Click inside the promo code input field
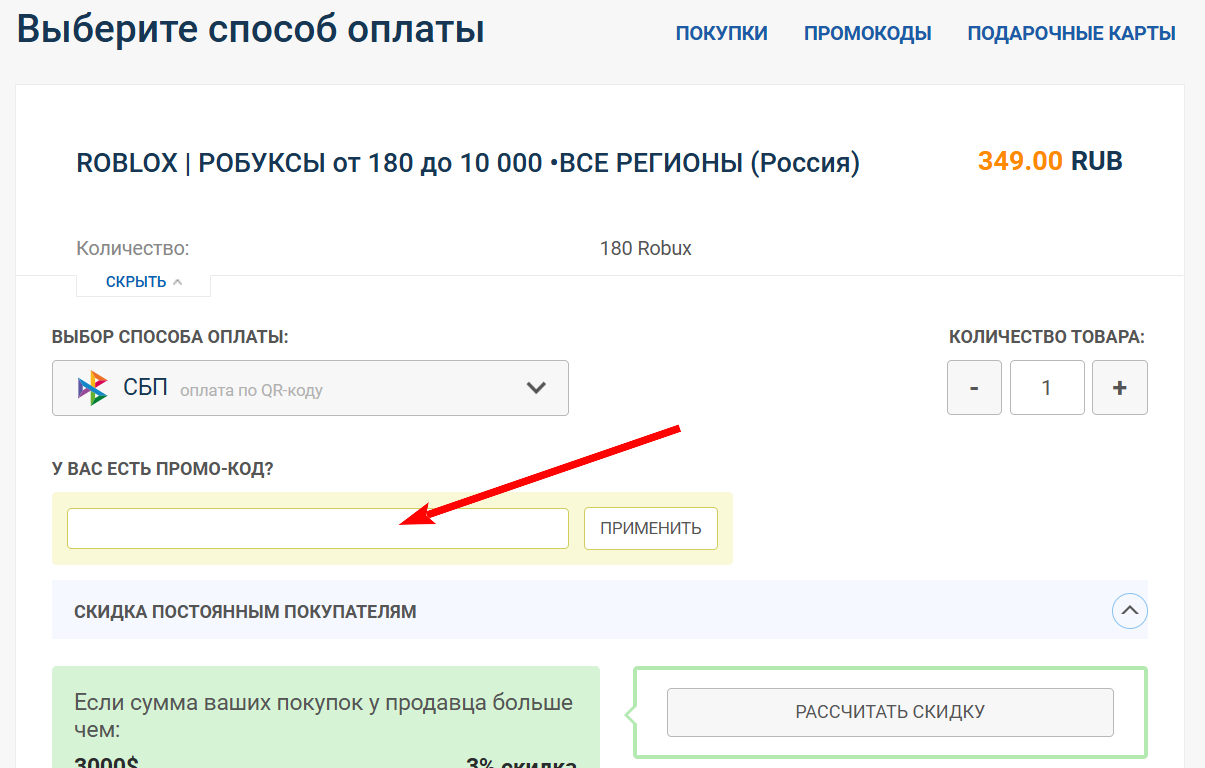 317,528
